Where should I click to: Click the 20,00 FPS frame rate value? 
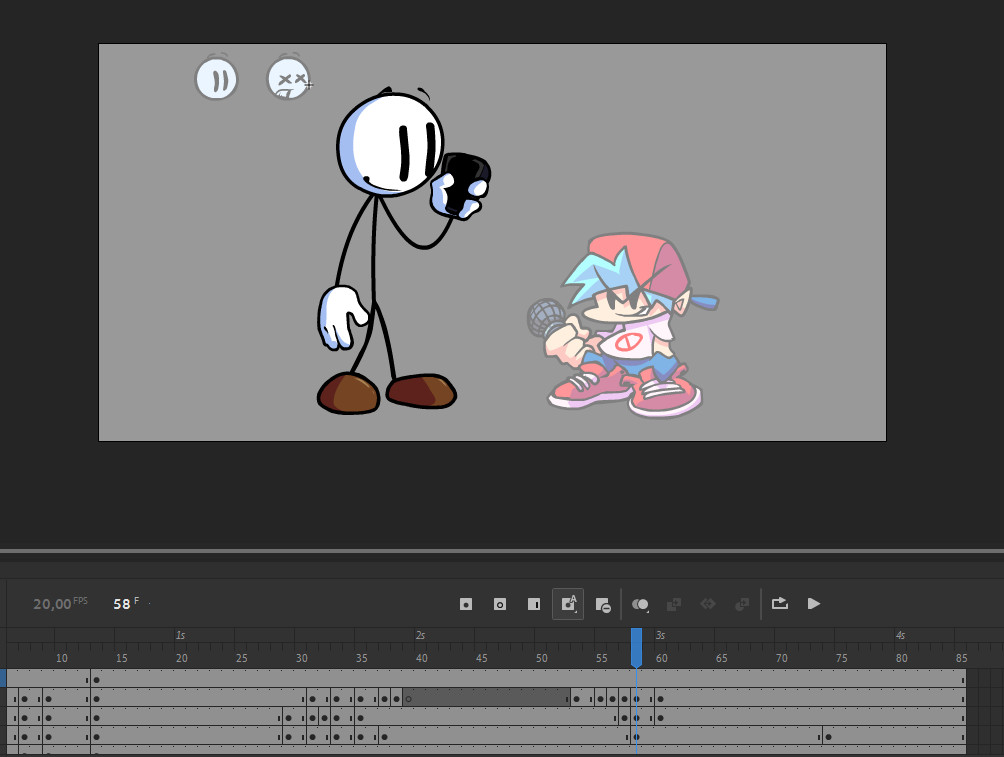[52, 604]
